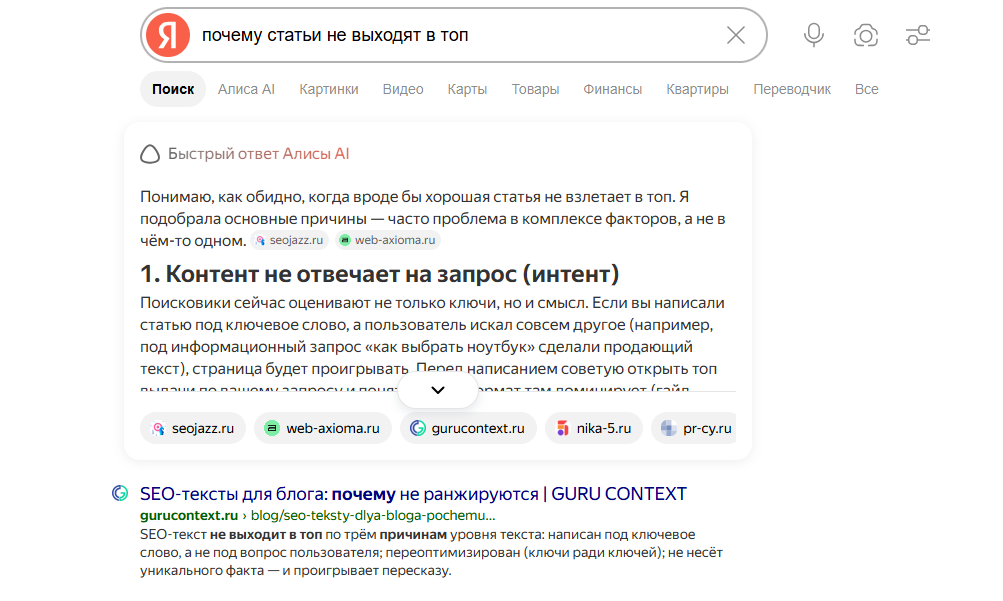Image resolution: width=1003 pixels, height=601 pixels.
Task: Open image search via the camera icon
Action: click(865, 35)
